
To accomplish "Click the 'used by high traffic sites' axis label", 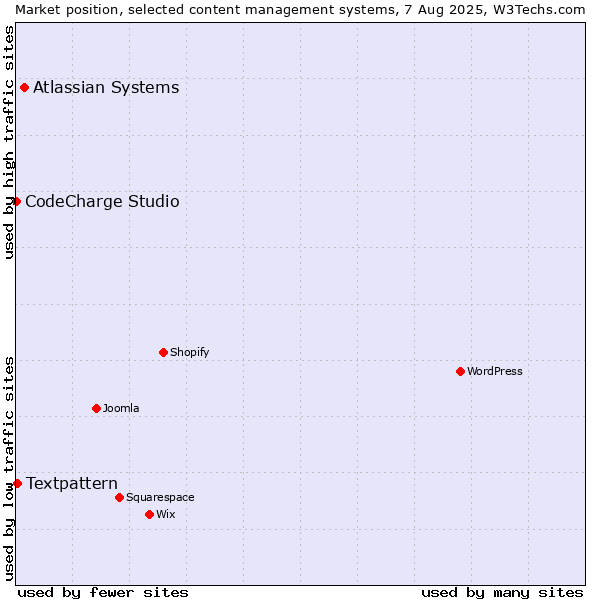I will 9,142.
